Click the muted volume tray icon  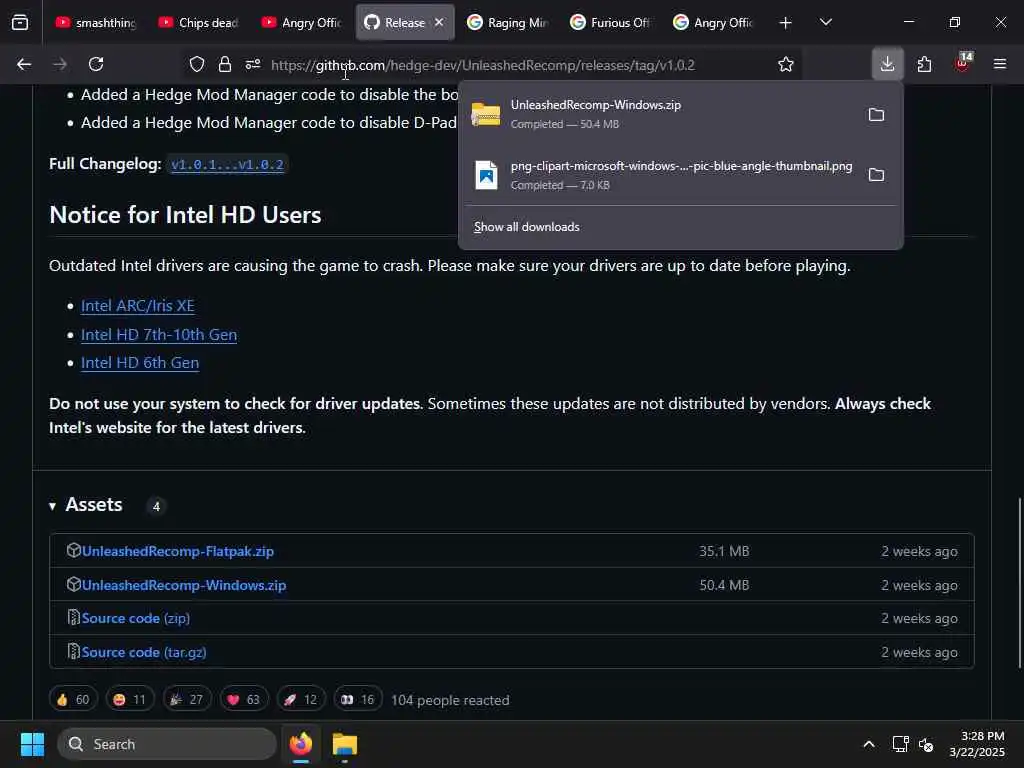[x=926, y=744]
